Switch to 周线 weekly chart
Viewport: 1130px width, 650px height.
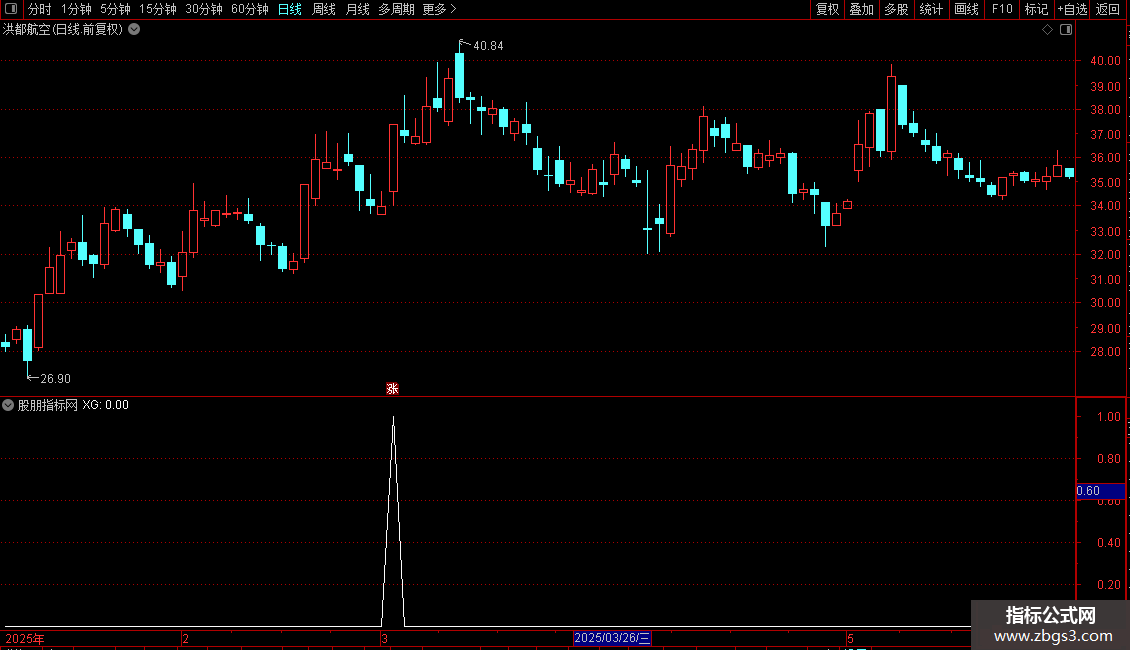(324, 9)
